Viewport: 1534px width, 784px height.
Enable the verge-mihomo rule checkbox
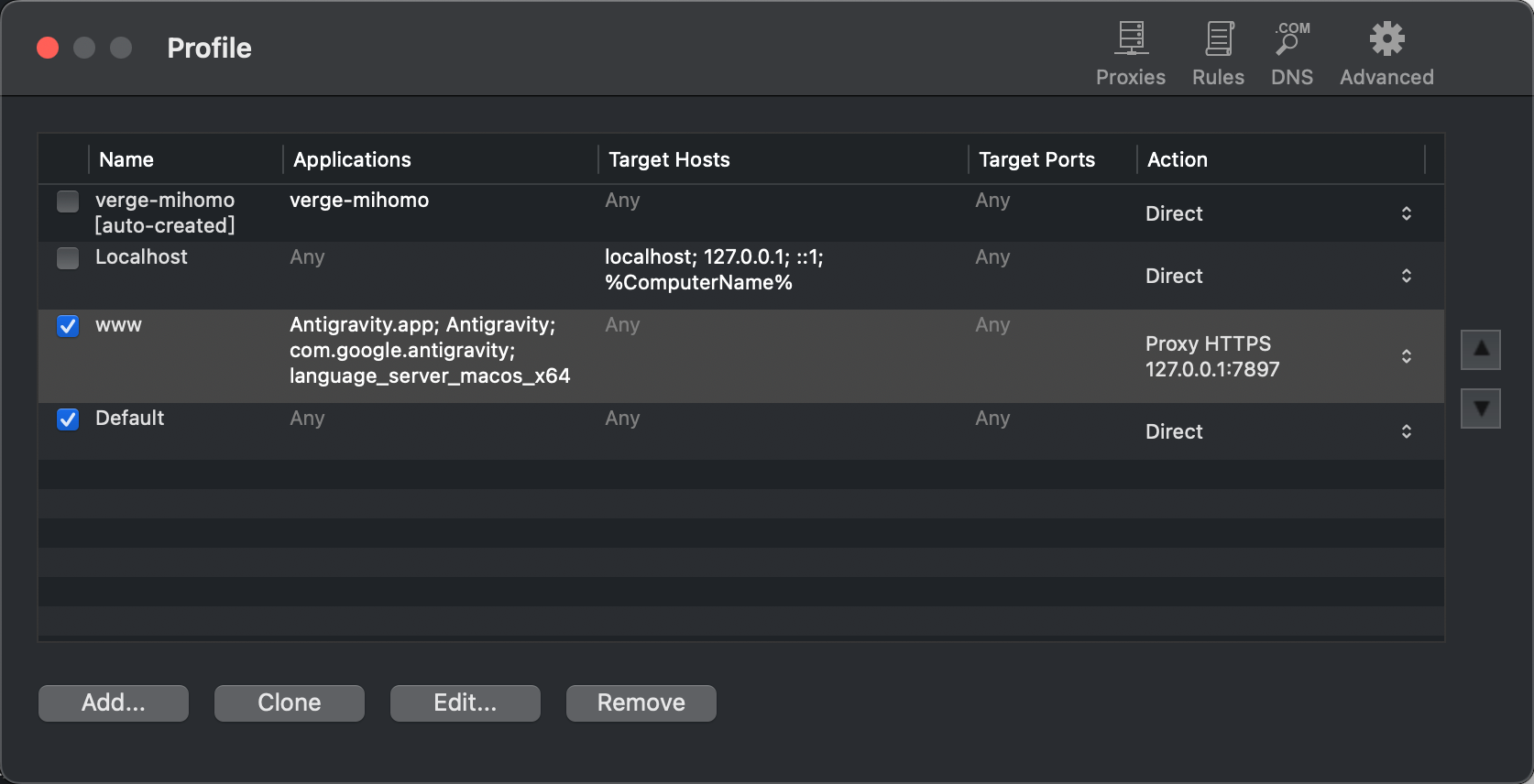pyautogui.click(x=68, y=201)
